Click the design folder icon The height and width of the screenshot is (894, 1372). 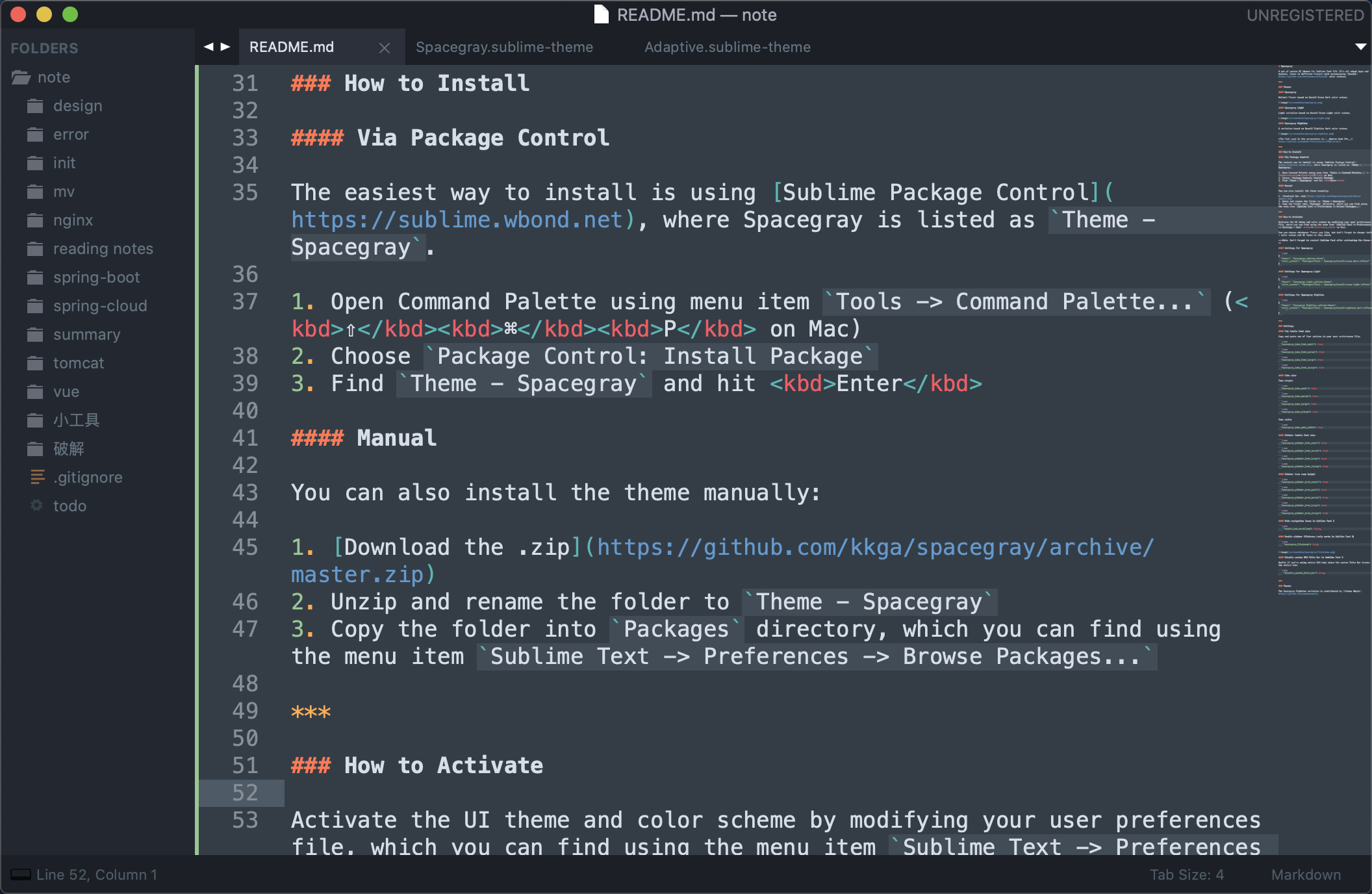tap(35, 106)
